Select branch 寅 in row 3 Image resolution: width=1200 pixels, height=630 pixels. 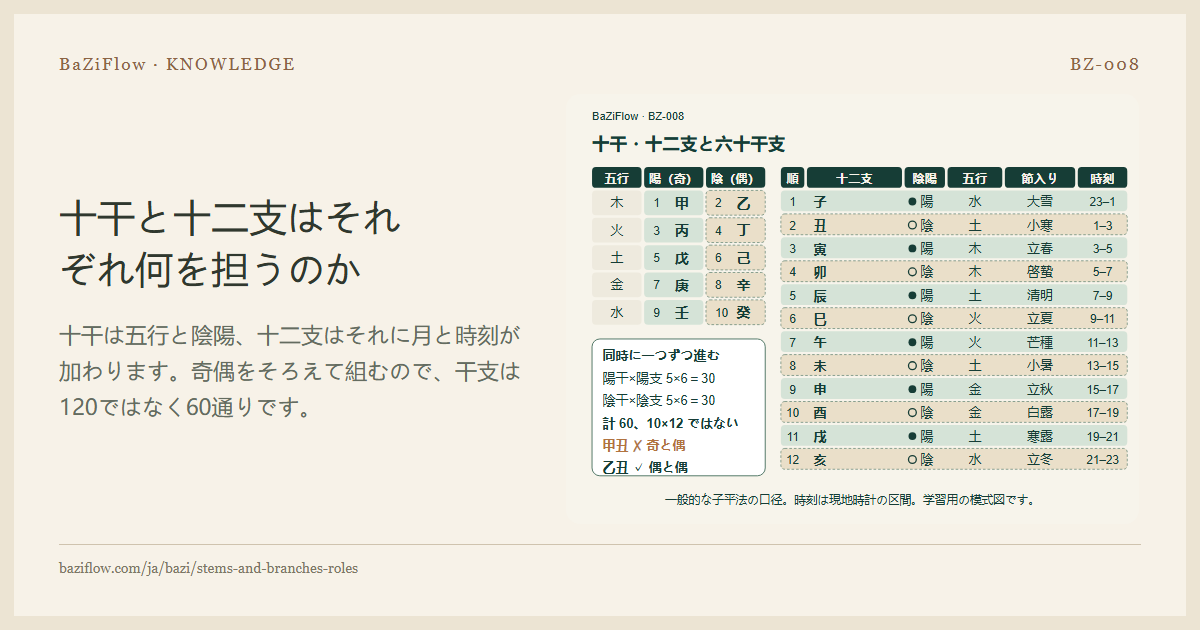(x=820, y=248)
